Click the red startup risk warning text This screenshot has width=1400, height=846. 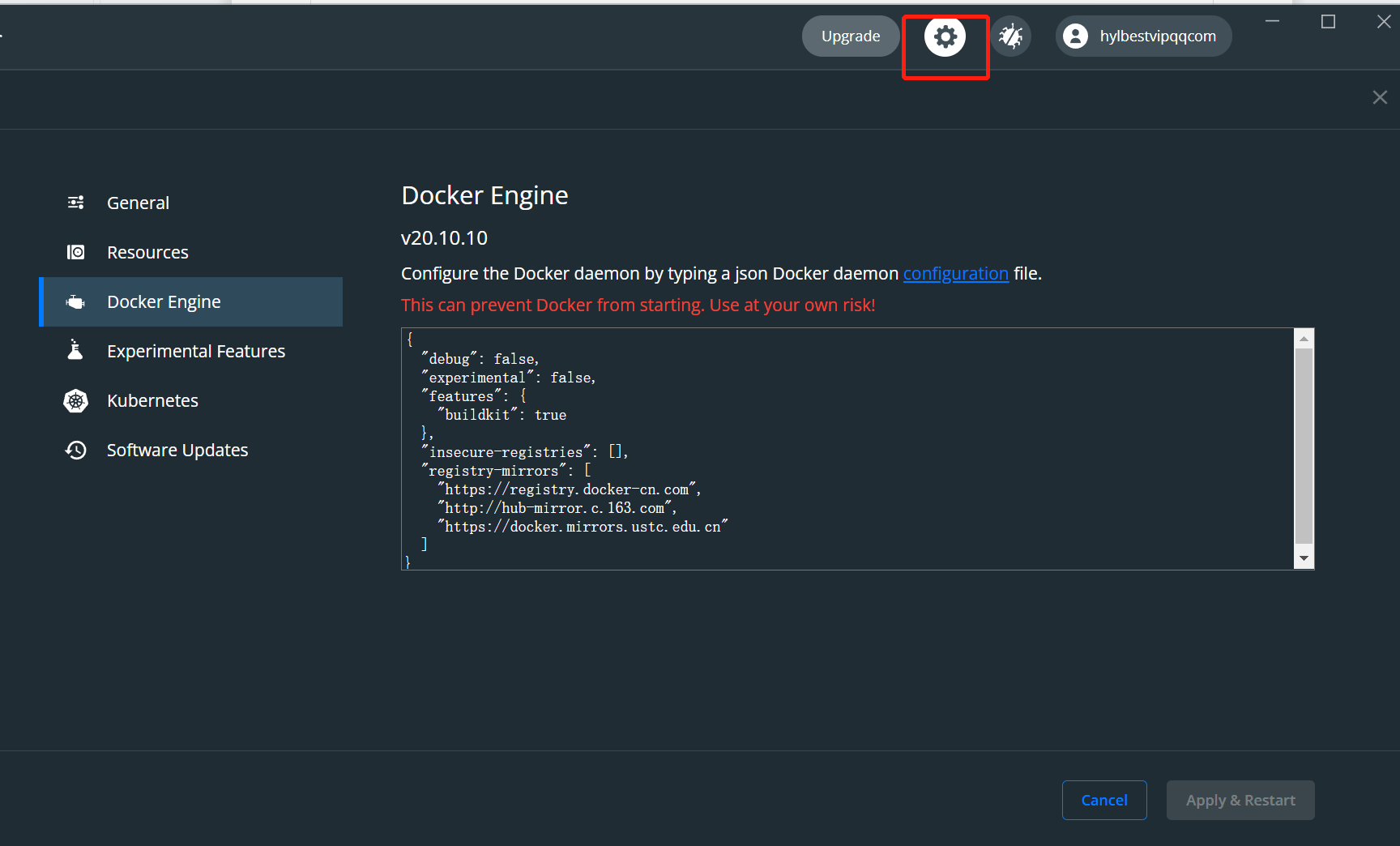638,305
